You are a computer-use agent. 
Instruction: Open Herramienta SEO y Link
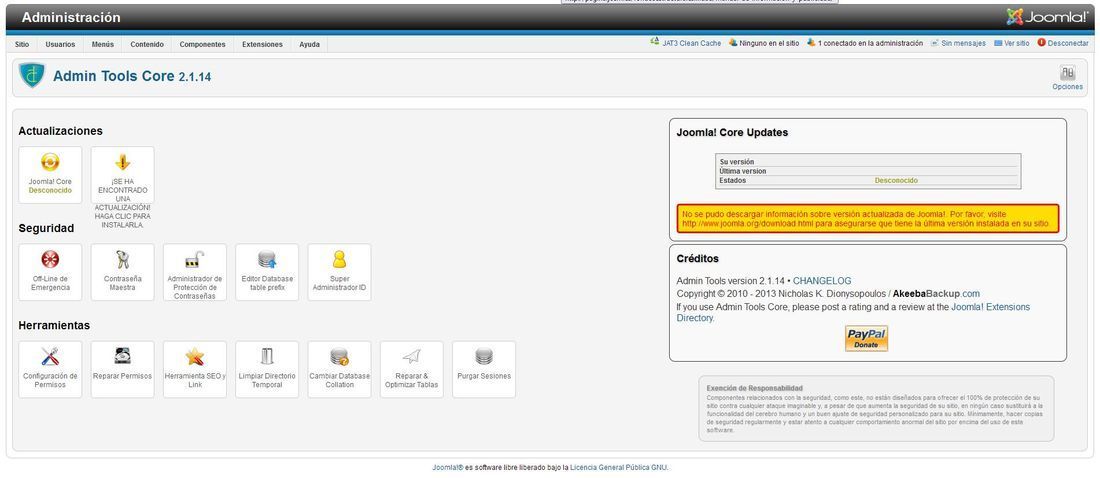pos(194,369)
